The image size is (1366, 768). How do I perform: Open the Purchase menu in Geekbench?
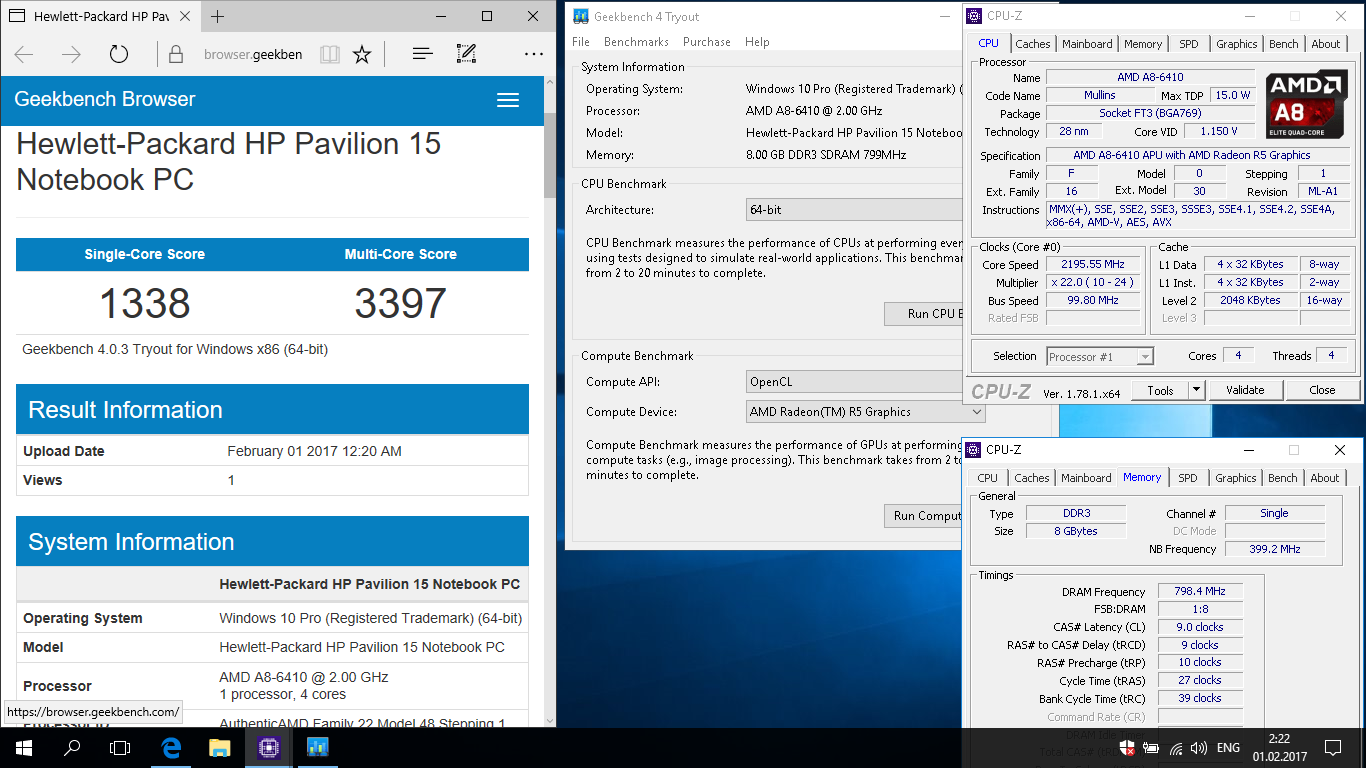pyautogui.click(x=707, y=42)
